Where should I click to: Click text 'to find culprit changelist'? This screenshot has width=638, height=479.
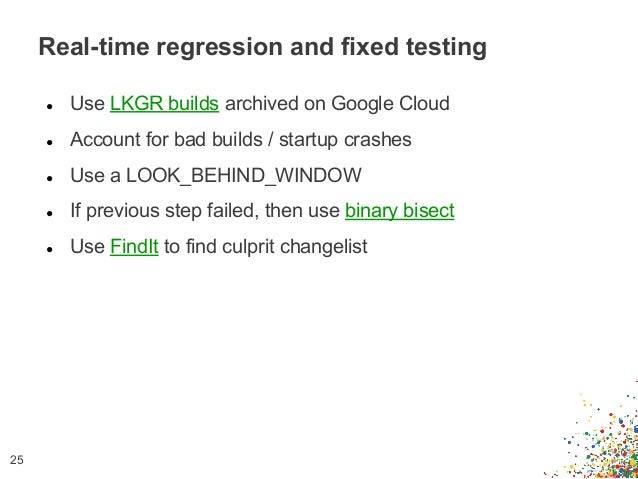(266, 246)
